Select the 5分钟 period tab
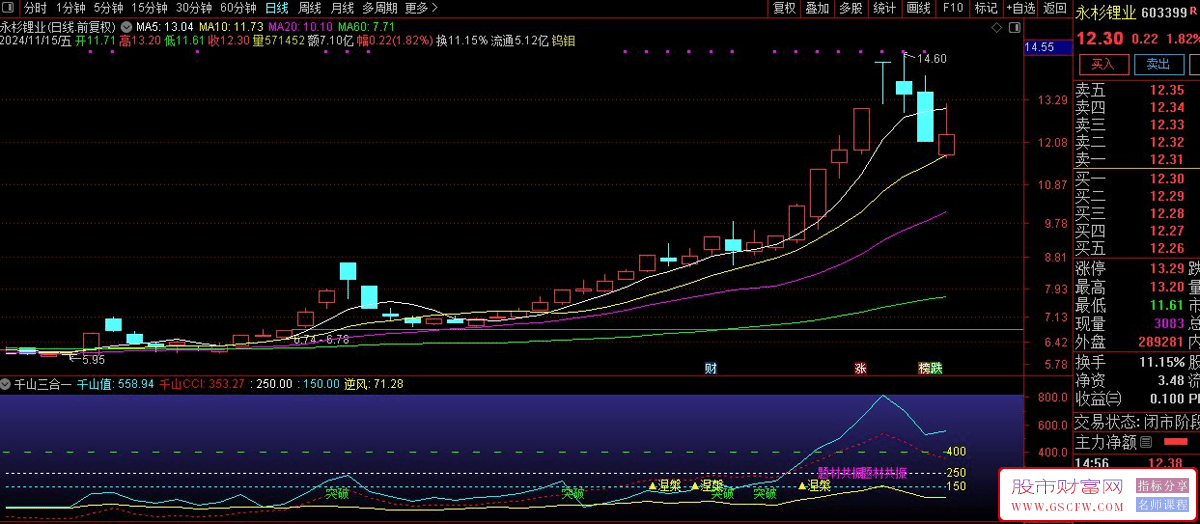This screenshot has width=1200, height=524. pos(109,8)
